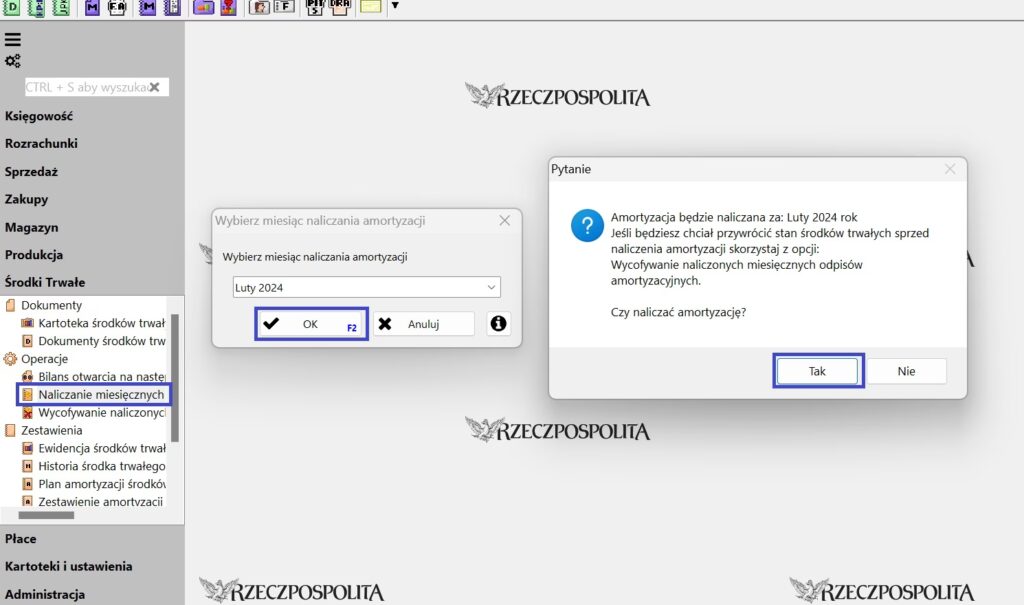Open the Płace menu section

point(21,538)
